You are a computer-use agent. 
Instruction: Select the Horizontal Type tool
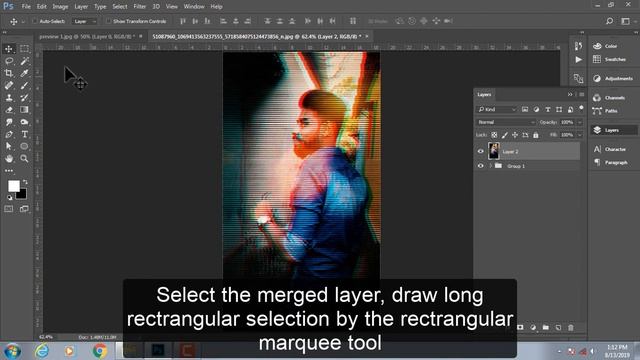(24, 134)
